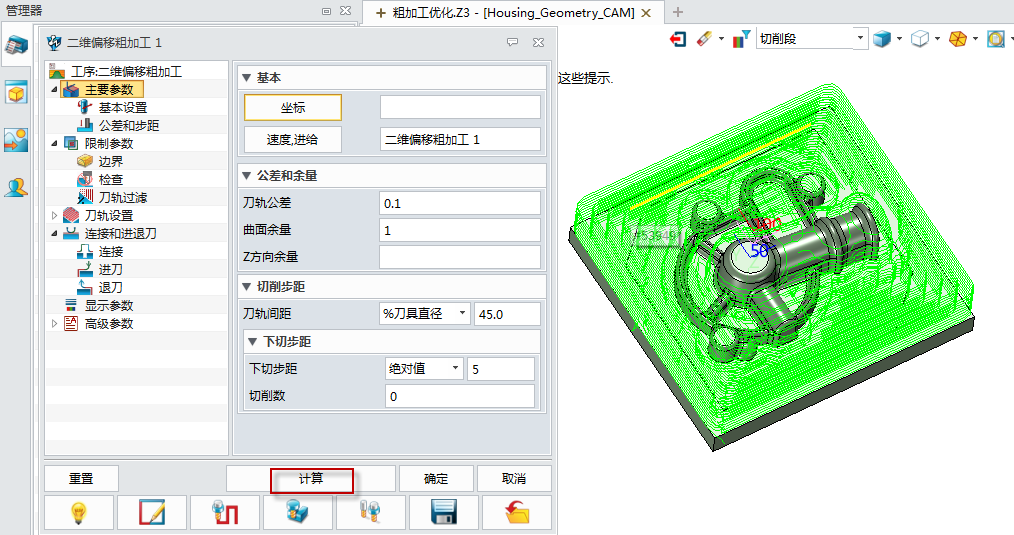This screenshot has height=535, width=1014.
Task: Expand the 刀轨设置 tree node
Action: 55,215
